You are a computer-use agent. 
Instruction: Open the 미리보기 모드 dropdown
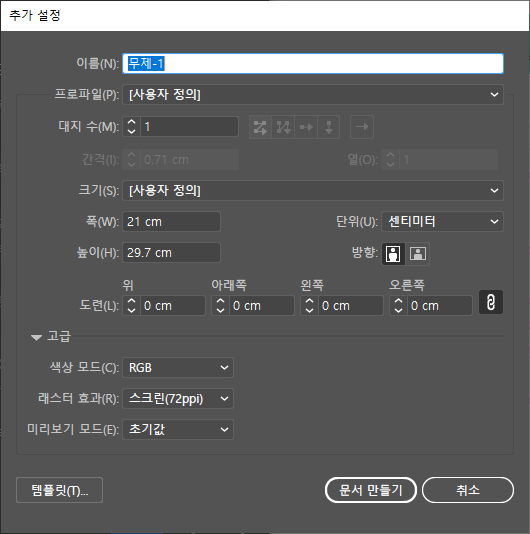tap(178, 429)
